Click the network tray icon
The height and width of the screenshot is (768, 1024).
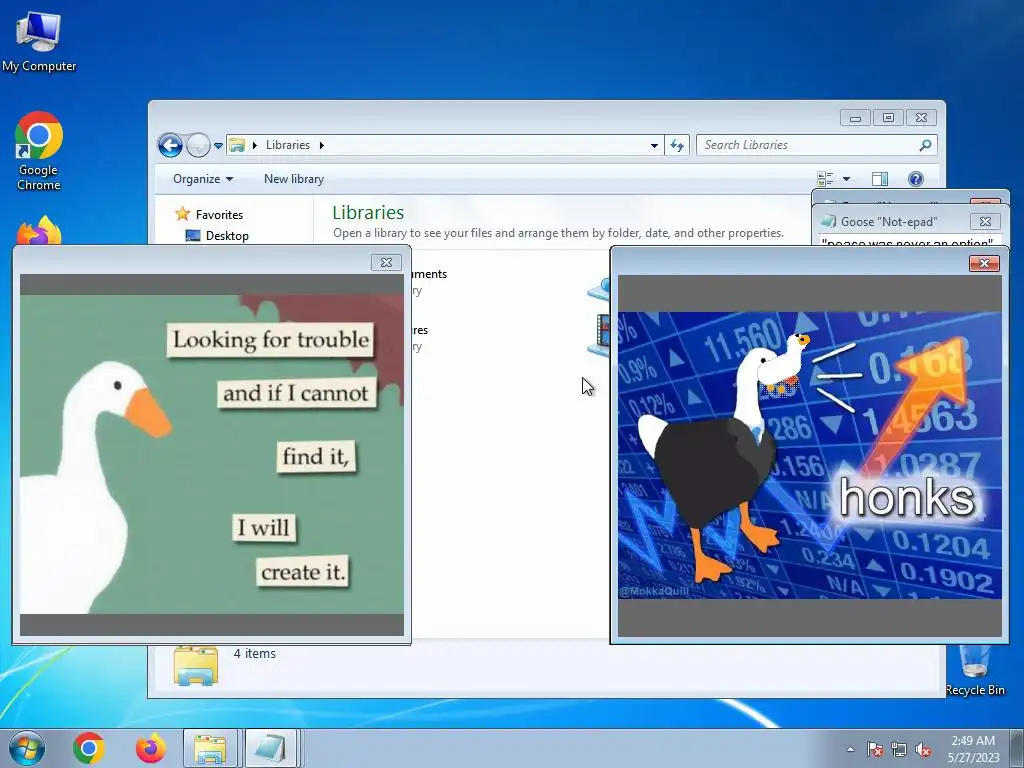point(899,749)
